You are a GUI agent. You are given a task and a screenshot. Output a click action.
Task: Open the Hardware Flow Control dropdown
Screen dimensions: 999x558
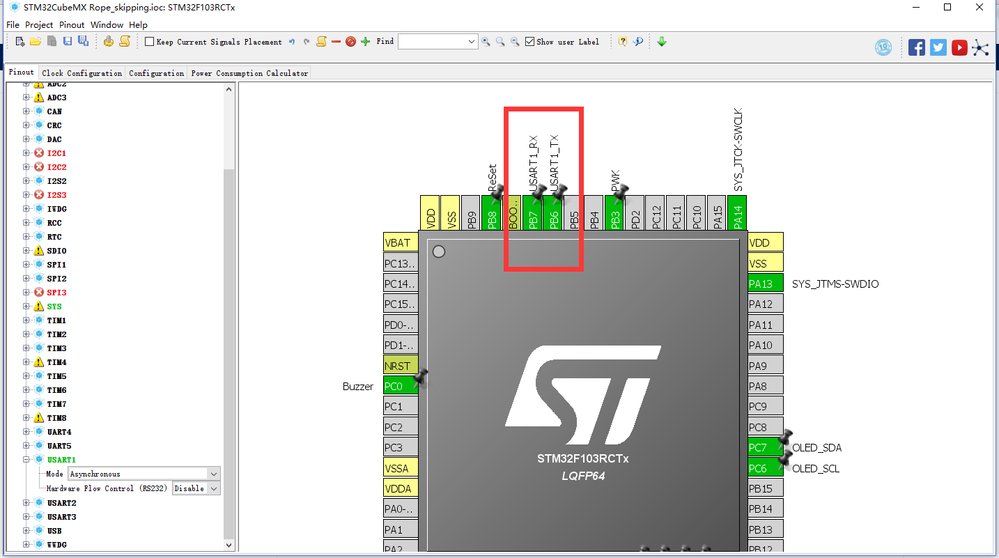coord(213,489)
